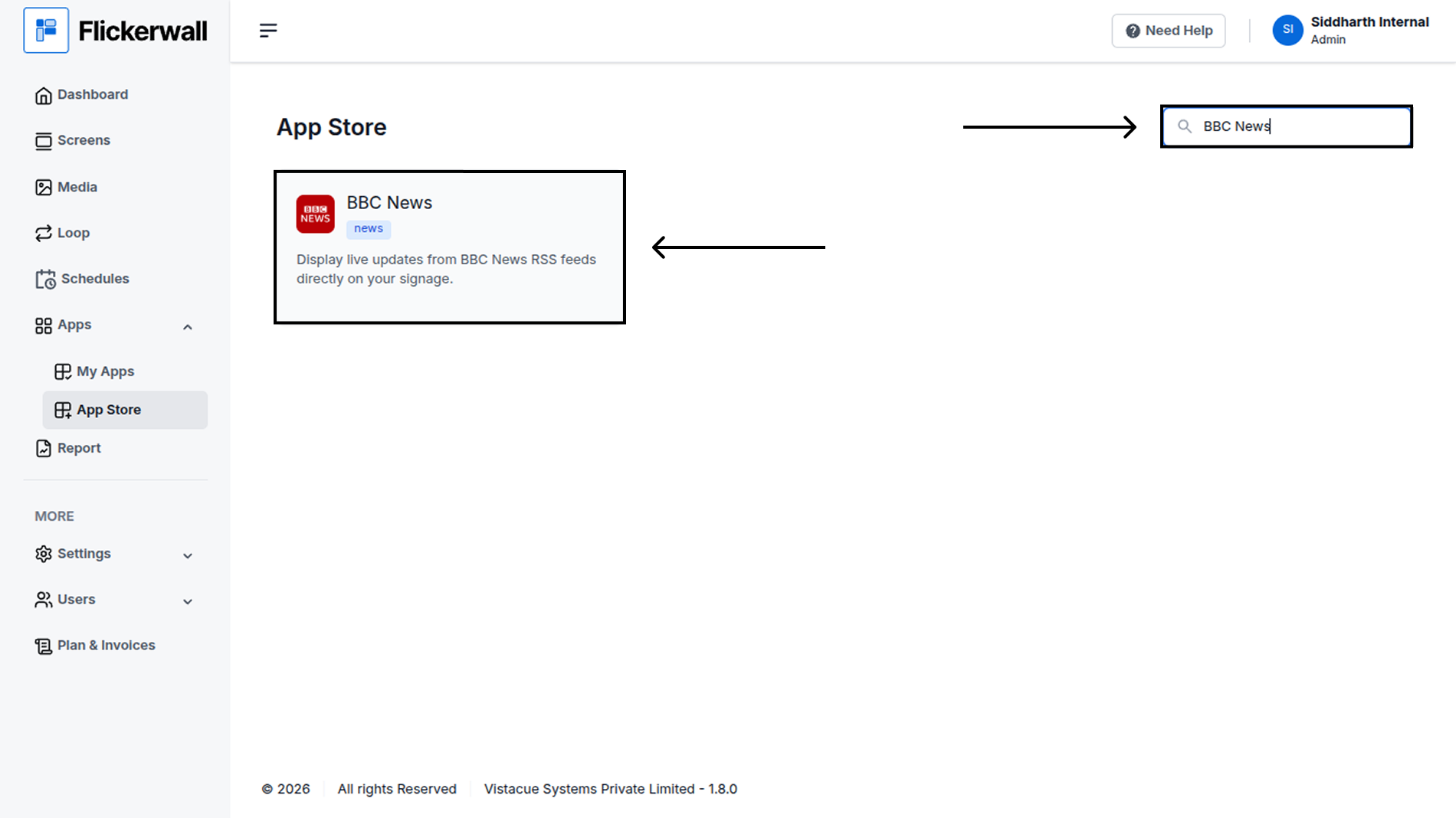Select My Apps in the sidebar
This screenshot has width=1456, height=818.
tap(105, 371)
